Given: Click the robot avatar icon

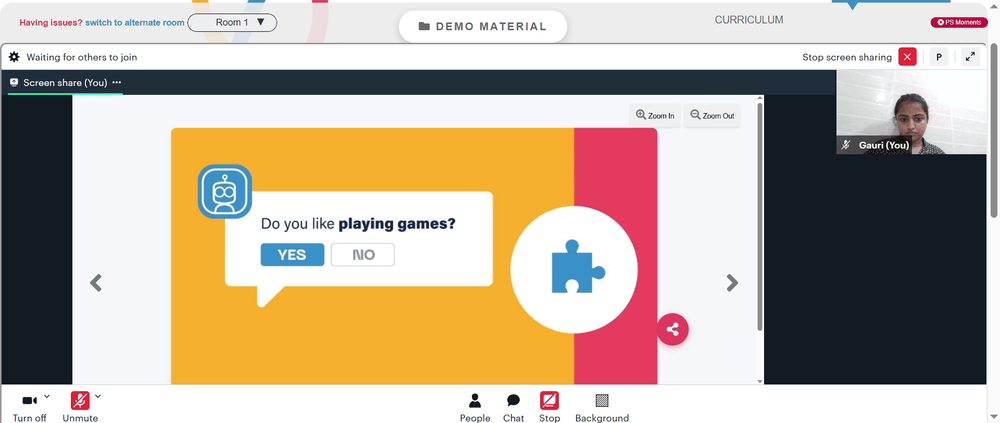Looking at the screenshot, I should [x=224, y=191].
